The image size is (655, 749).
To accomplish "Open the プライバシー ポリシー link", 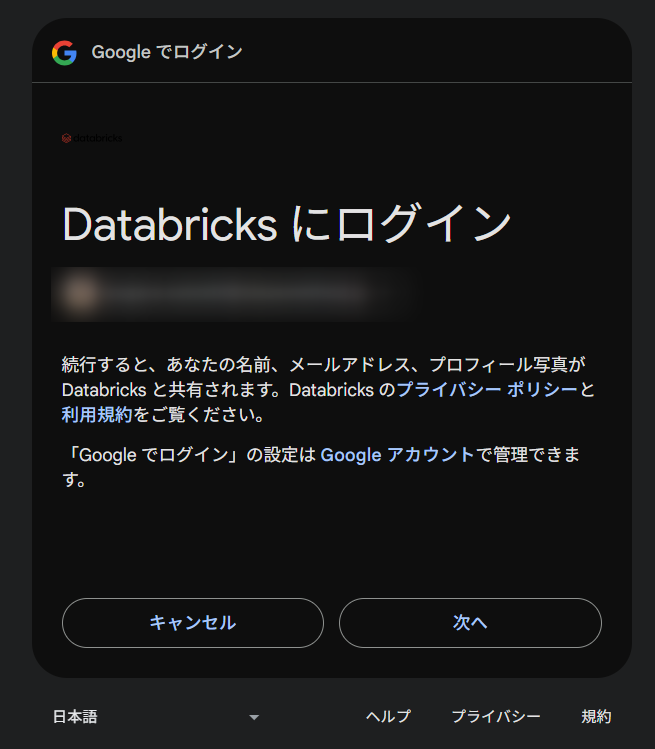I will 487,390.
